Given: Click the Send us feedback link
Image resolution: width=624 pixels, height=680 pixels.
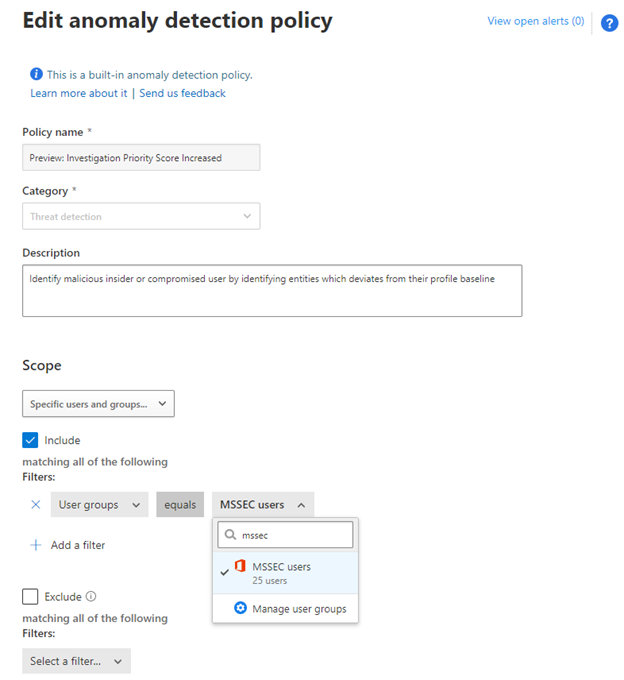Looking at the screenshot, I should pos(182,93).
